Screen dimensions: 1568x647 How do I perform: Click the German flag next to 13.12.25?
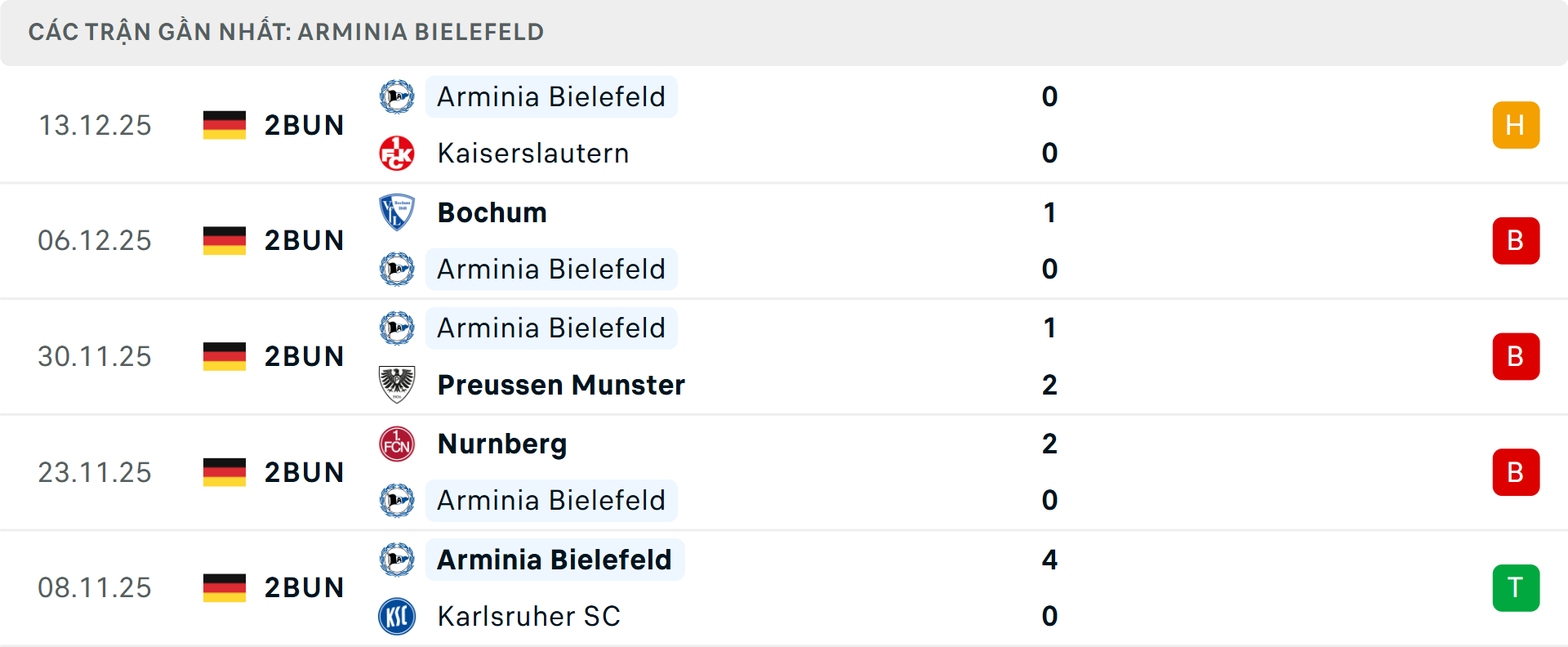tap(224, 125)
